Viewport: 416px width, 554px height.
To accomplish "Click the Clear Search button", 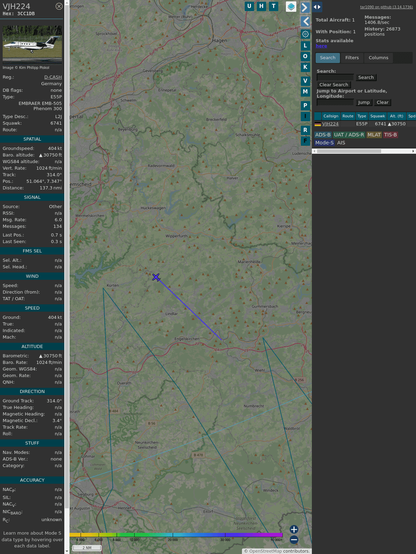I will coord(334,84).
